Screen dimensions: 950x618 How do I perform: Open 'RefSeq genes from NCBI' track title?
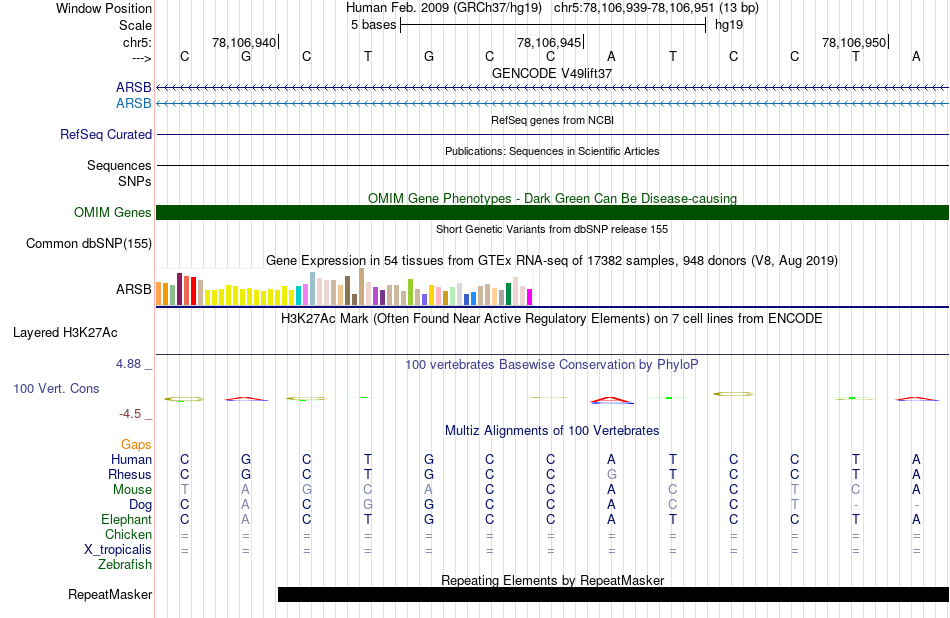tap(552, 121)
